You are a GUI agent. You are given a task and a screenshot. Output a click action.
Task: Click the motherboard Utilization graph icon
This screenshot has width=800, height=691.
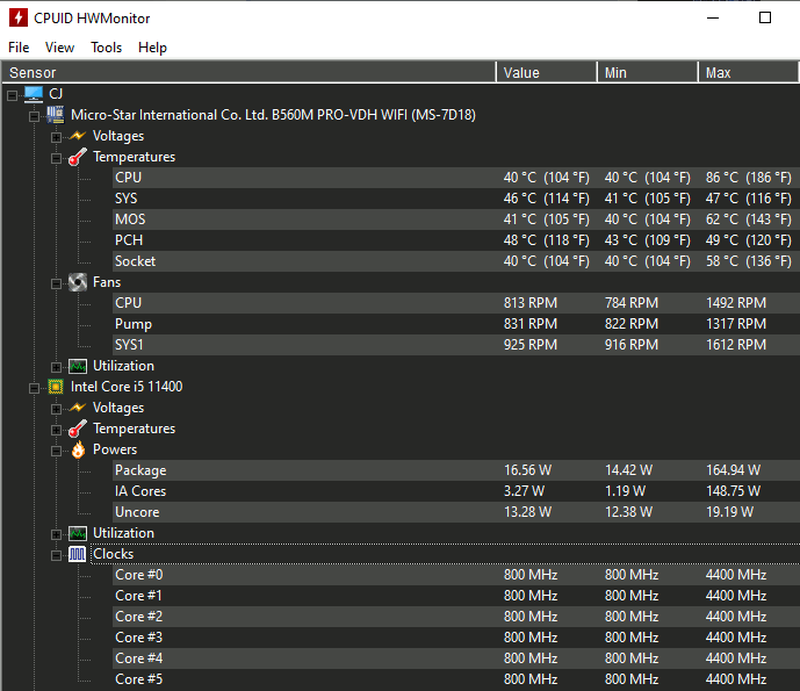coord(78,366)
